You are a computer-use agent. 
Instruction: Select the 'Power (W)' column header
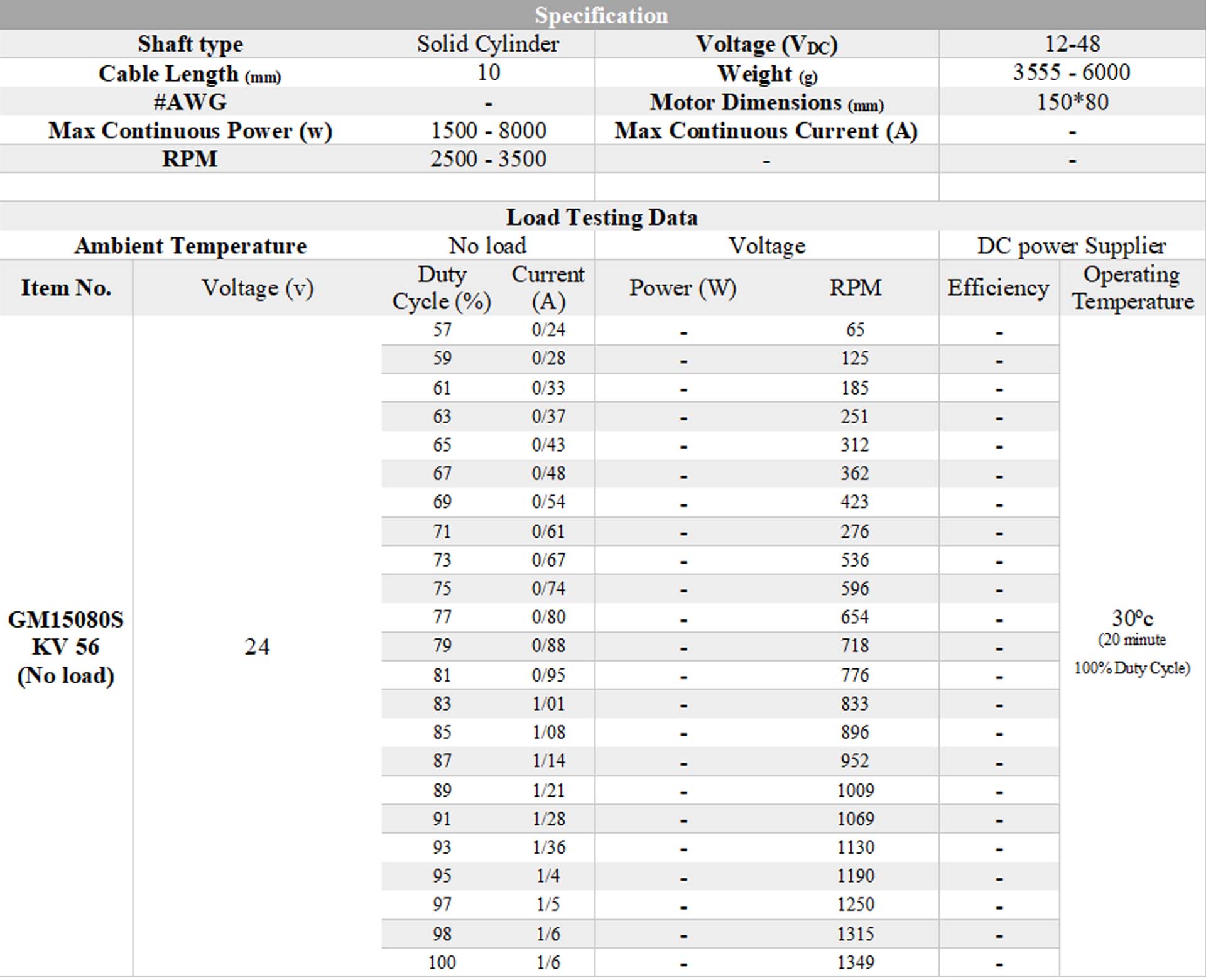click(x=683, y=288)
